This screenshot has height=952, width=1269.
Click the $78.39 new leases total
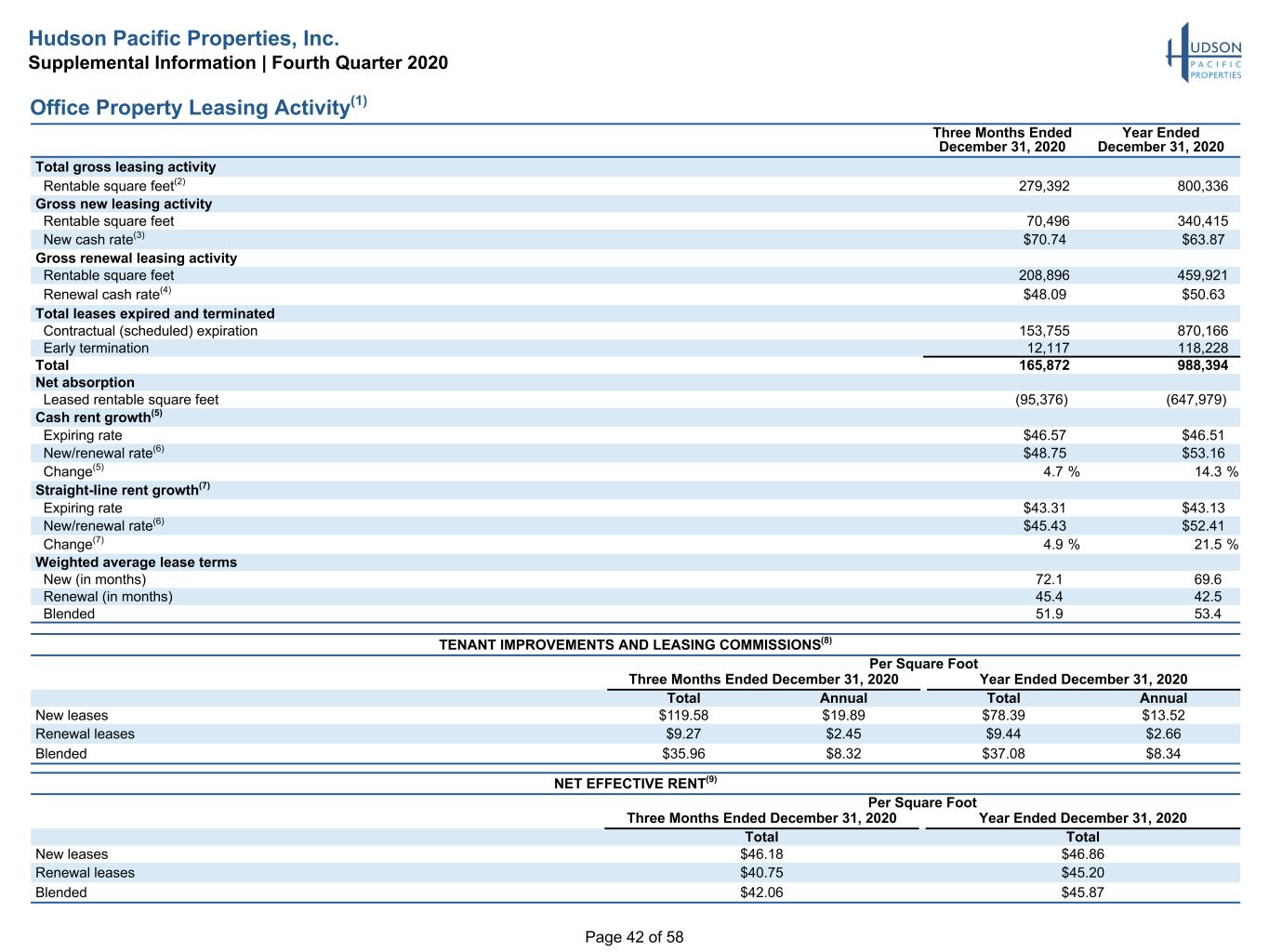click(1003, 715)
